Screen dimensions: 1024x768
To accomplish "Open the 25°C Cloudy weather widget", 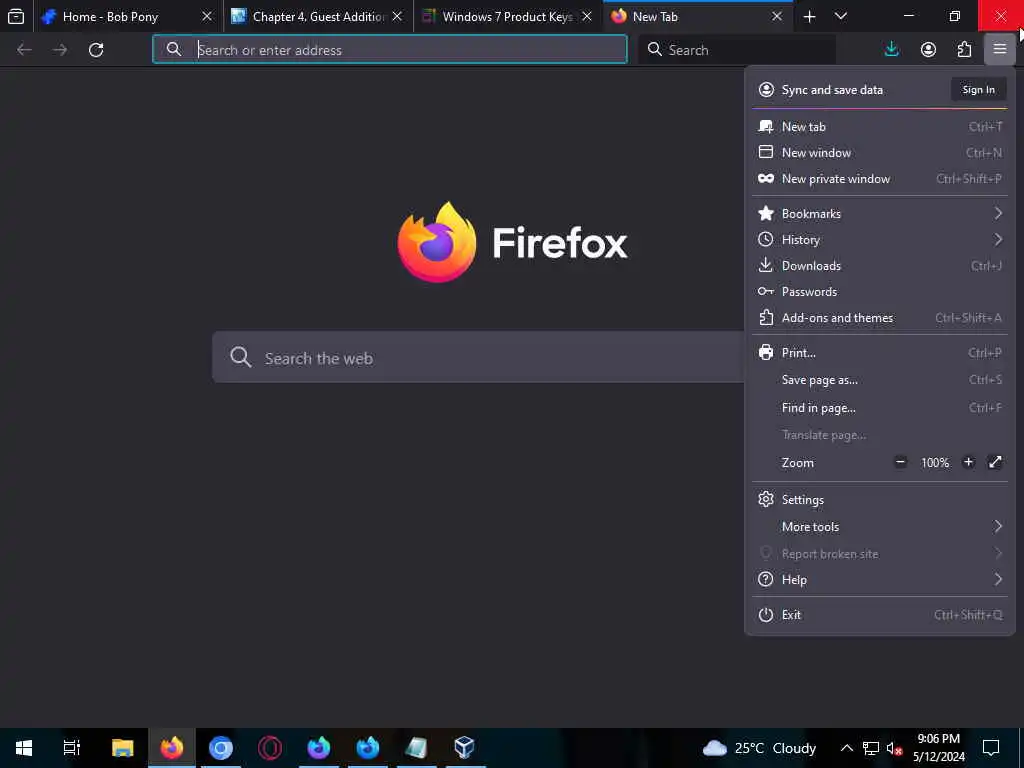I will pos(760,748).
